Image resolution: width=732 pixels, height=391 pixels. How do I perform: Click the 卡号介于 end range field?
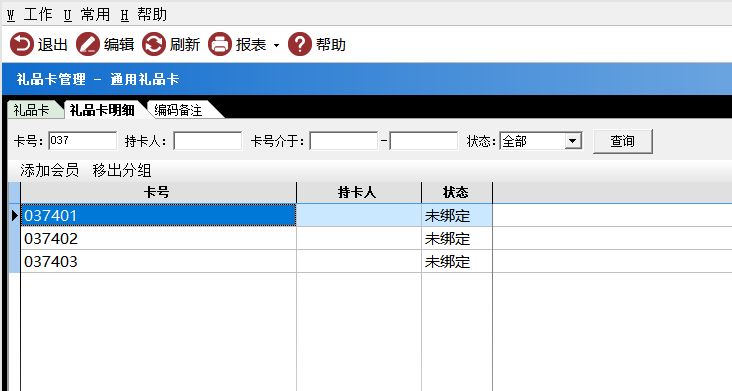coord(424,140)
